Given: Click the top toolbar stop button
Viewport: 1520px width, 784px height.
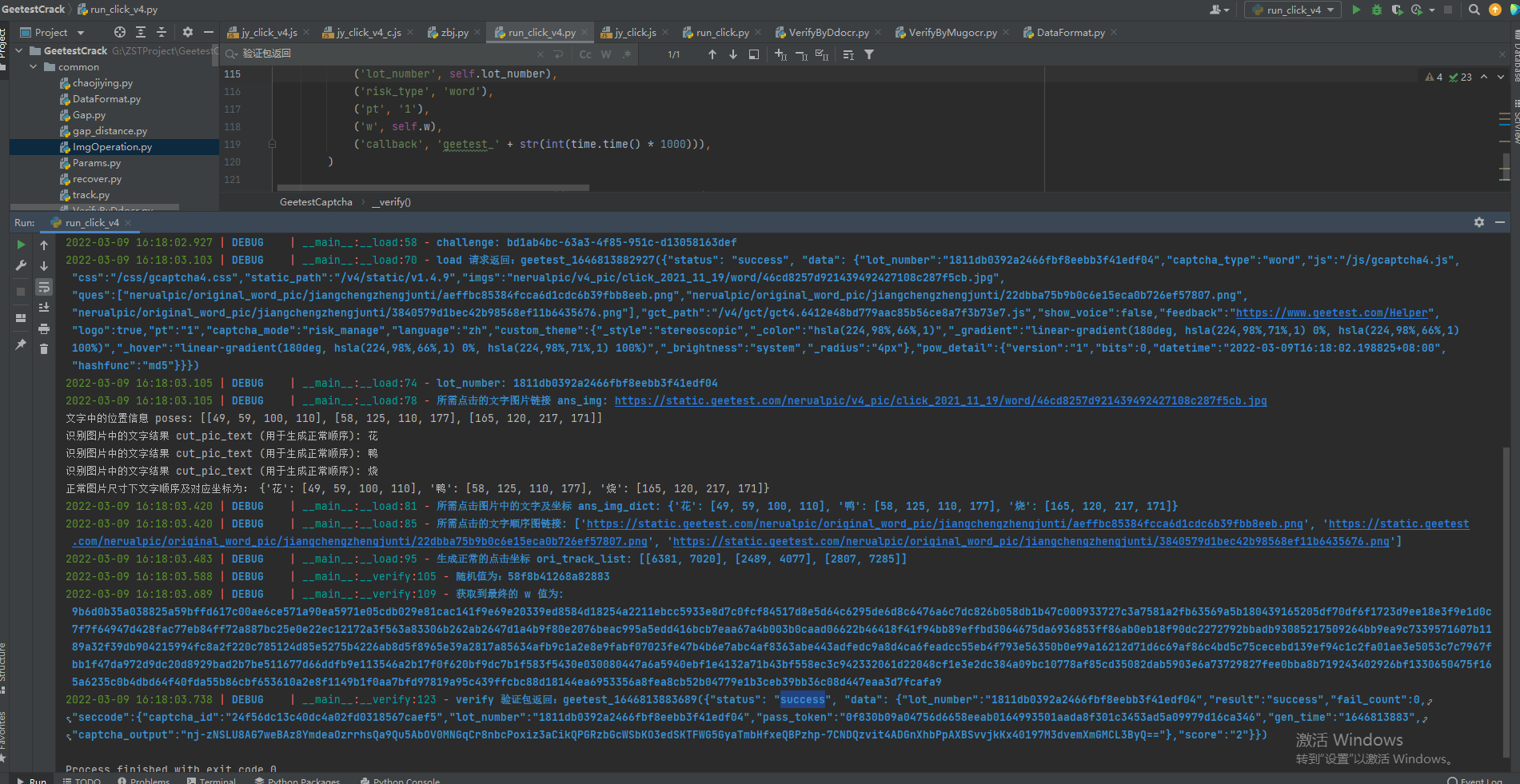Looking at the screenshot, I should [1448, 10].
